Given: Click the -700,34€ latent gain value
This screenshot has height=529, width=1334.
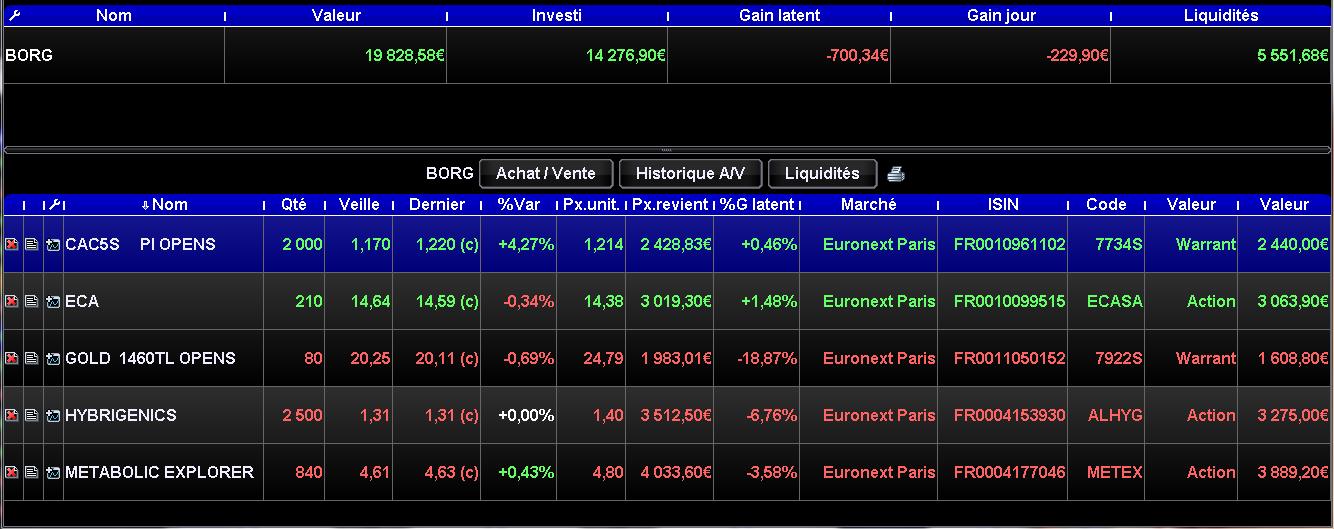Looking at the screenshot, I should pyautogui.click(x=857, y=56).
